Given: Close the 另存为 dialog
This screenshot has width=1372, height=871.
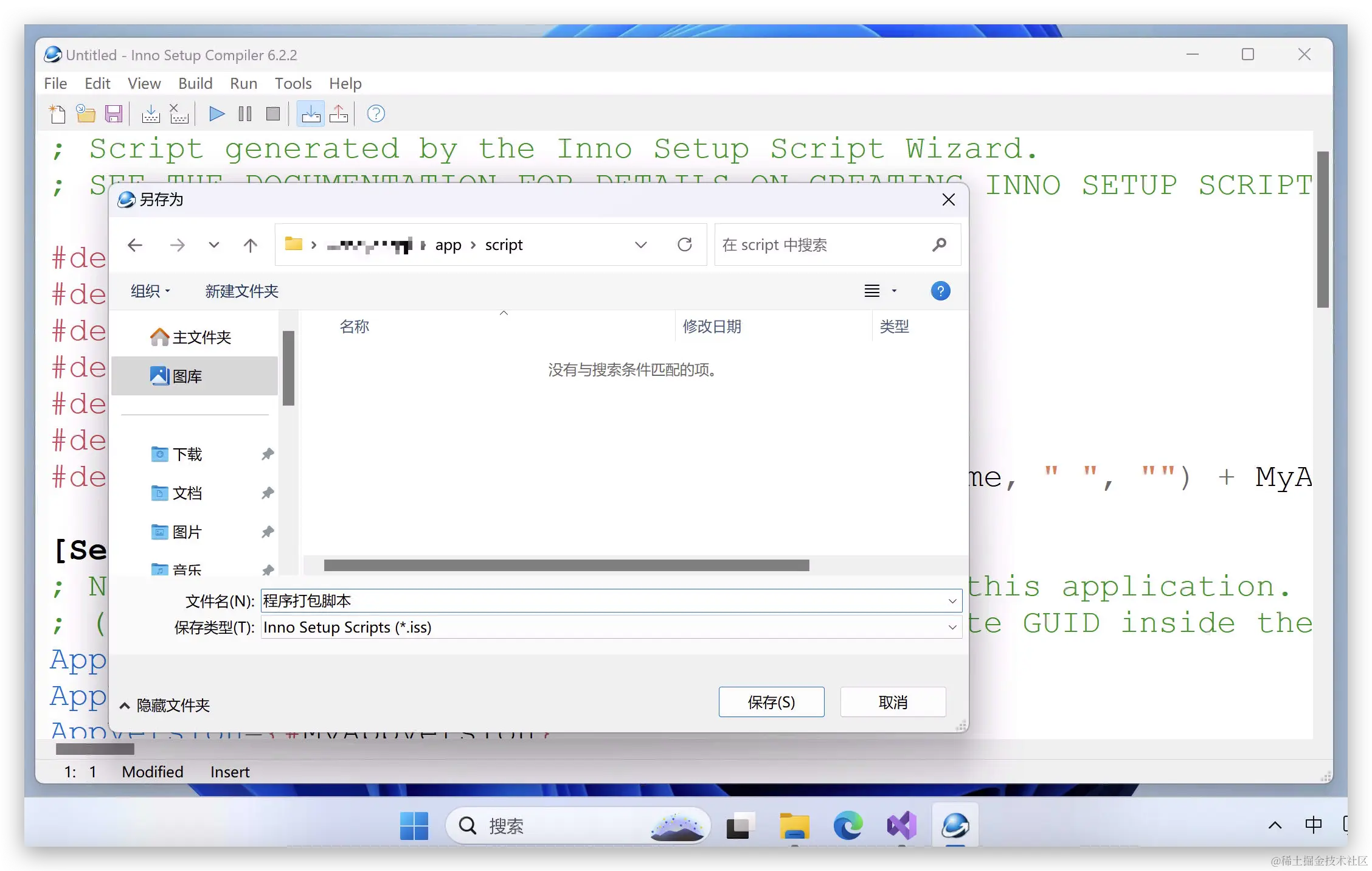Looking at the screenshot, I should click(948, 200).
